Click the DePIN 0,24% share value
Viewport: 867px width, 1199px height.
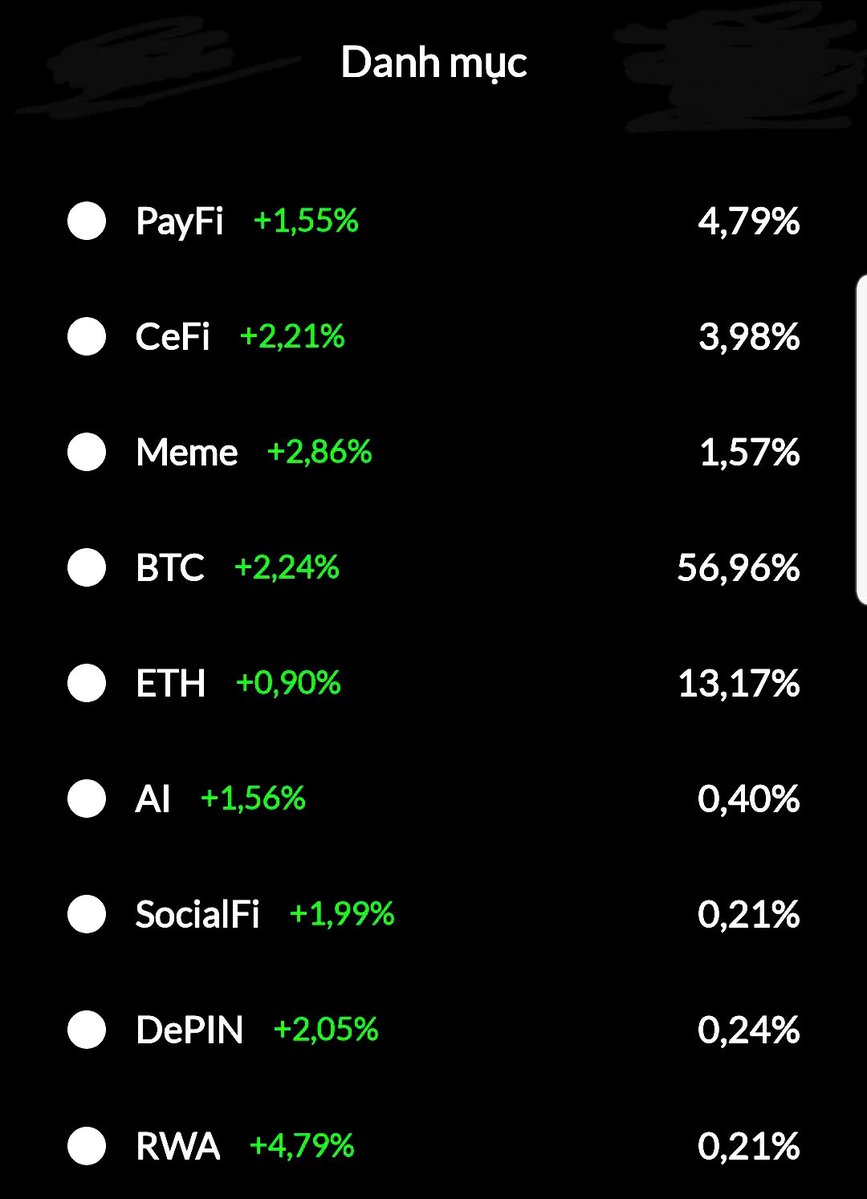tap(748, 1030)
